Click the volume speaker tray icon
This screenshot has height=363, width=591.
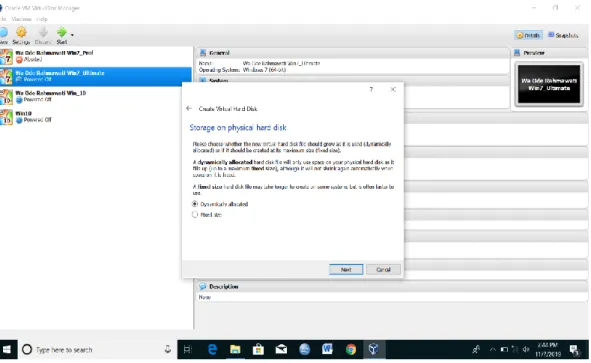coord(526,350)
